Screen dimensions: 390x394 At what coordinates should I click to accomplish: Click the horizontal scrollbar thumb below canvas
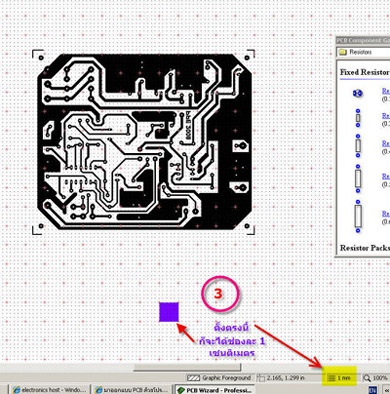(187, 367)
